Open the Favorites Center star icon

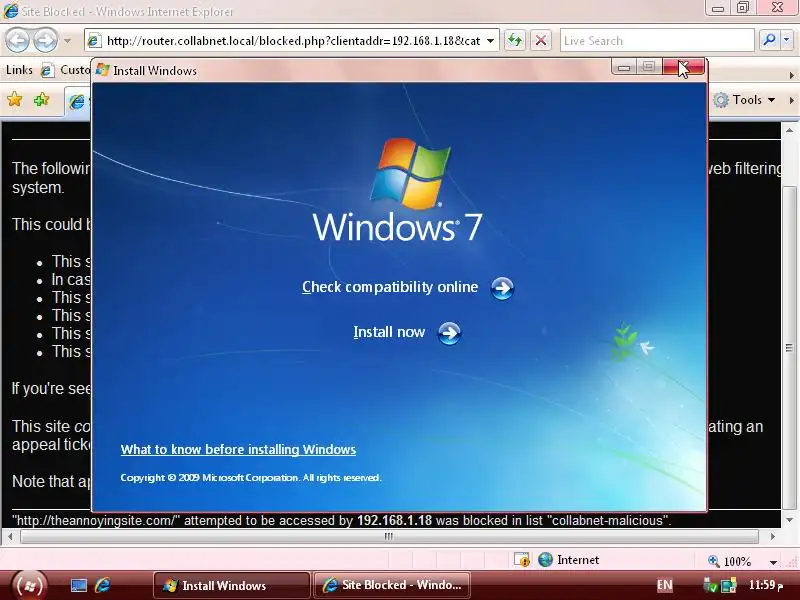coord(15,99)
